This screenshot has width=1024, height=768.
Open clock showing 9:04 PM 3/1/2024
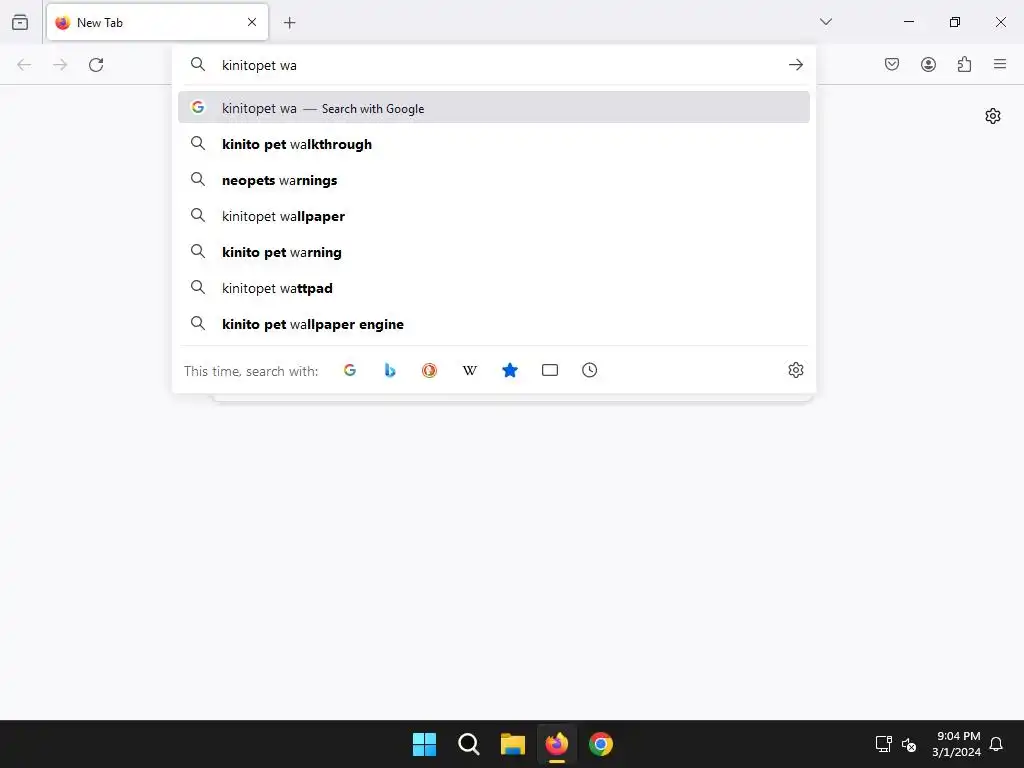point(956,744)
